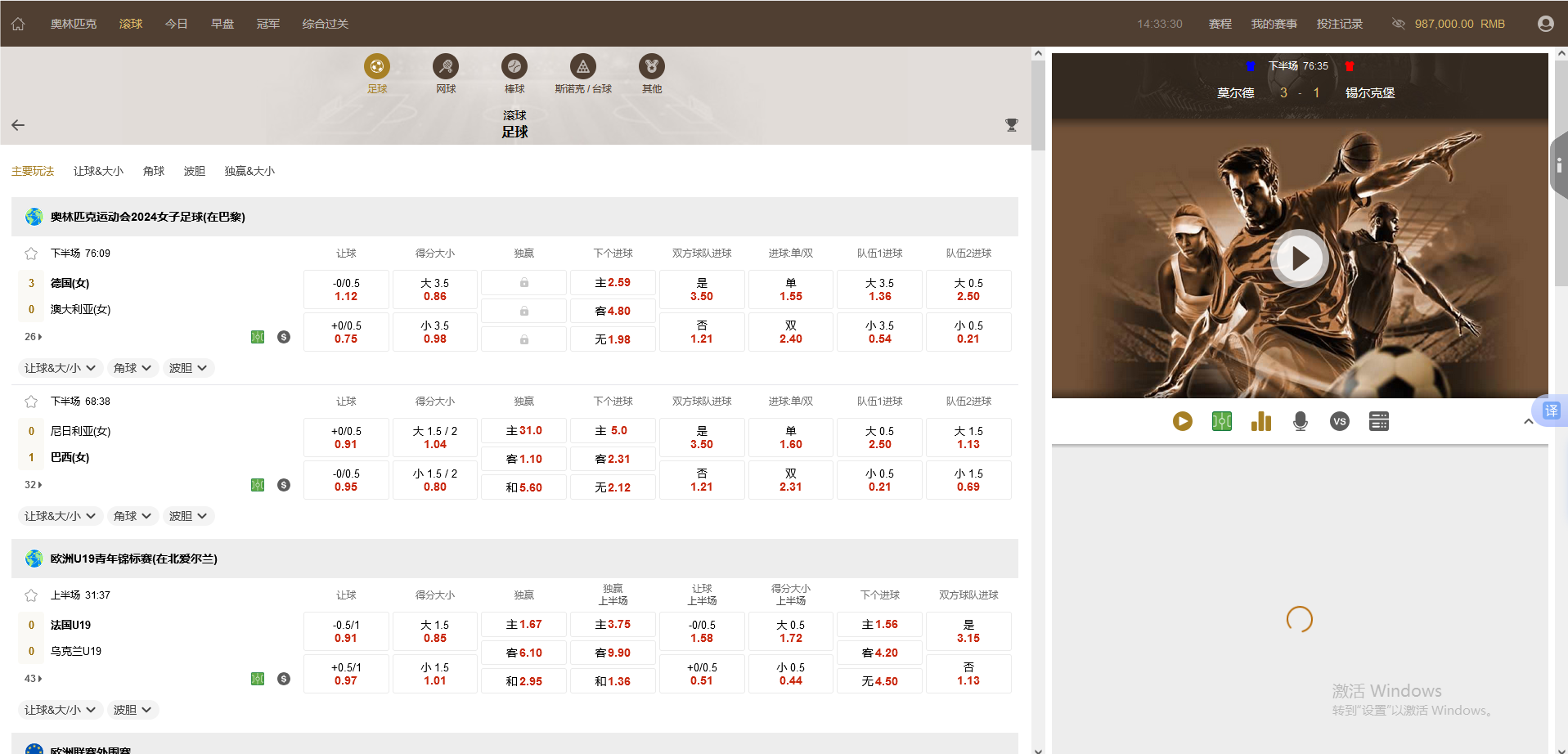
Task: Click the translate 译 floating icon
Action: [1551, 411]
